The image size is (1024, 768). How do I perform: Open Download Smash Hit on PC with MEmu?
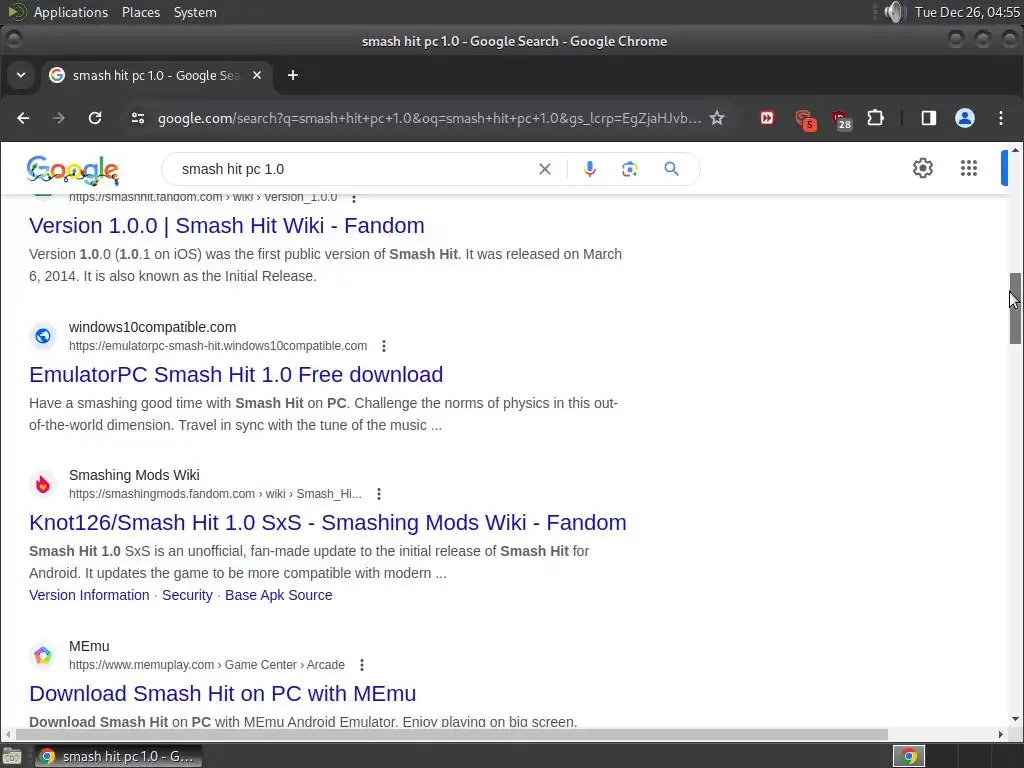pos(223,694)
